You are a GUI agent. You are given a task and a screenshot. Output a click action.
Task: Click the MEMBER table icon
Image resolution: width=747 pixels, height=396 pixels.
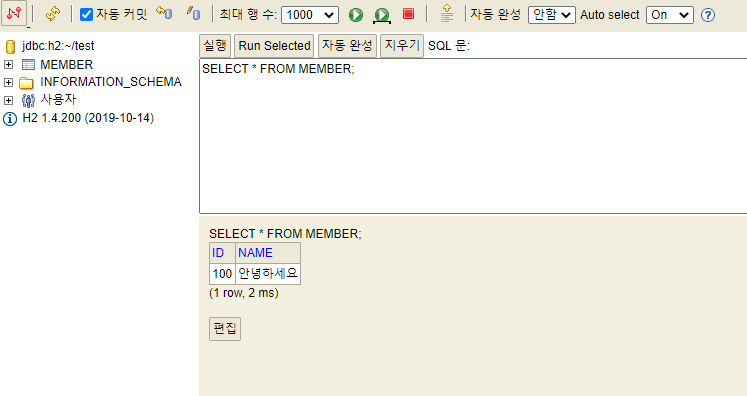29,64
